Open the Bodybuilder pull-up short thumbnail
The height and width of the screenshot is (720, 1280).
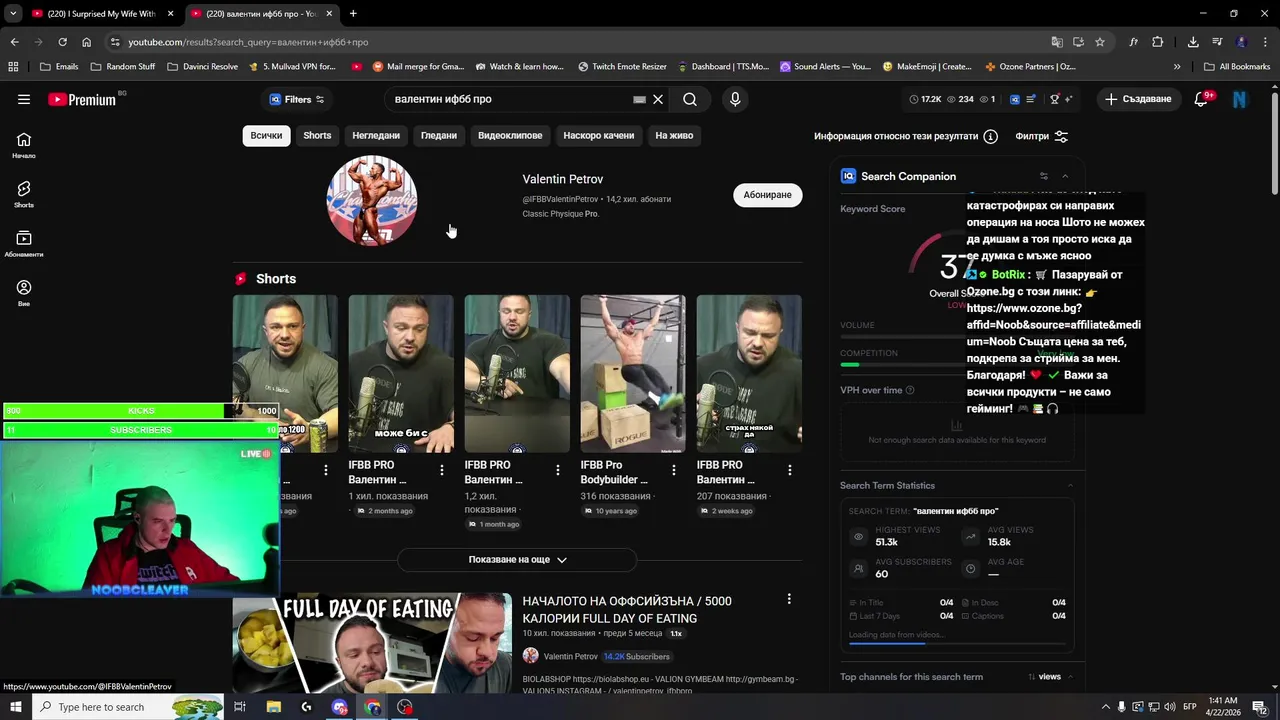(633, 373)
